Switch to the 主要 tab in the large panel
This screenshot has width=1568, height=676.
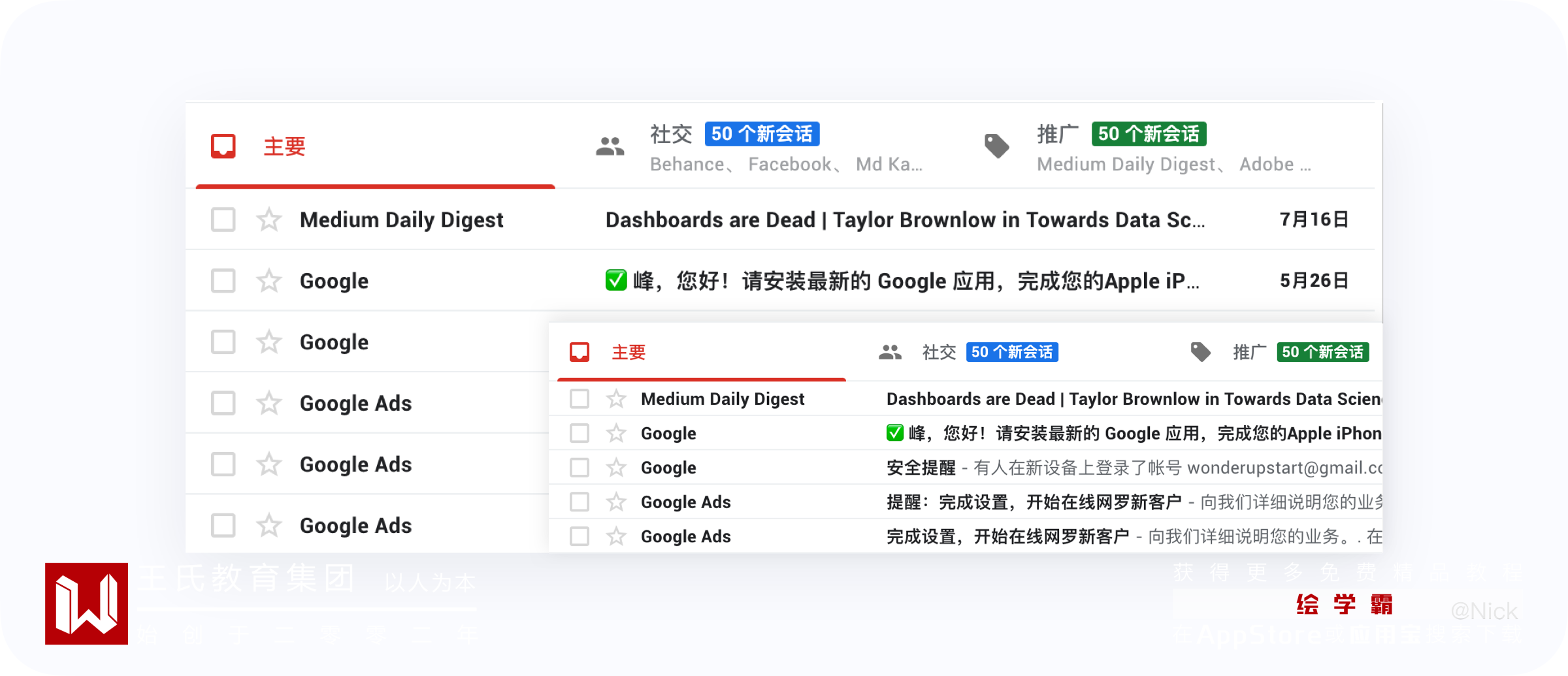(375, 146)
